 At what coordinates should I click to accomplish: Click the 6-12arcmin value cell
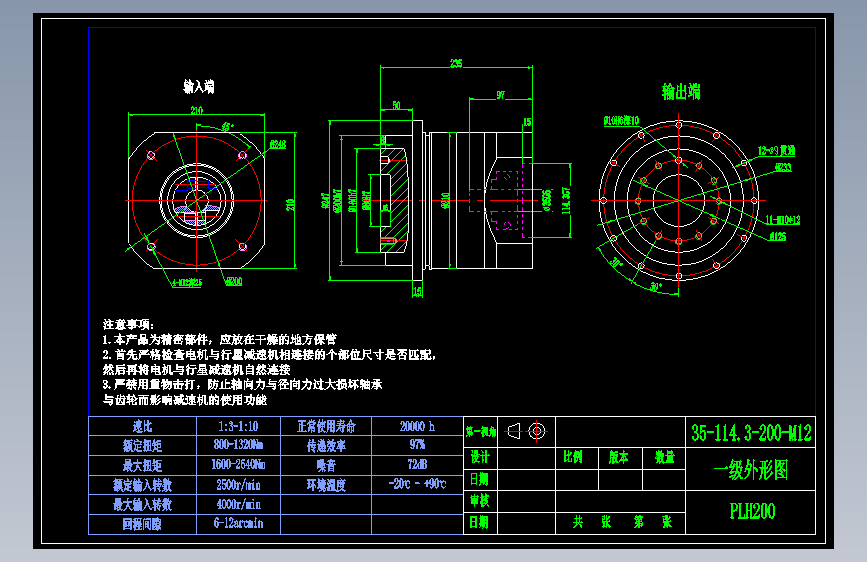(x=238, y=524)
